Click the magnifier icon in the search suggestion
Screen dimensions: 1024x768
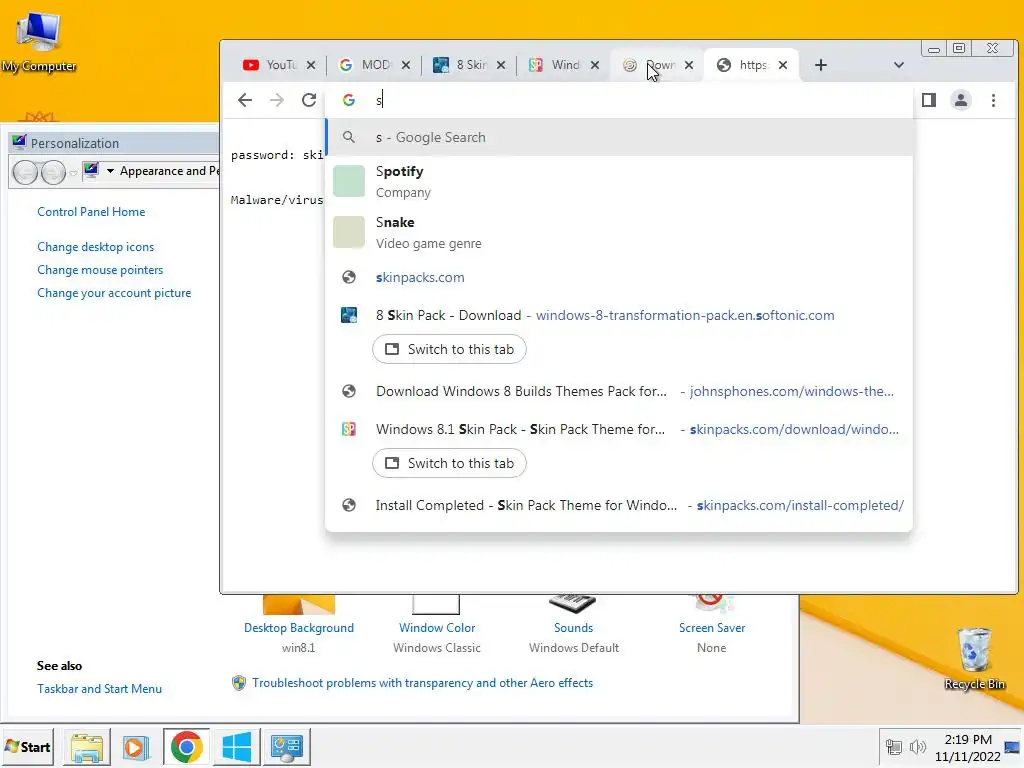pyautogui.click(x=349, y=137)
